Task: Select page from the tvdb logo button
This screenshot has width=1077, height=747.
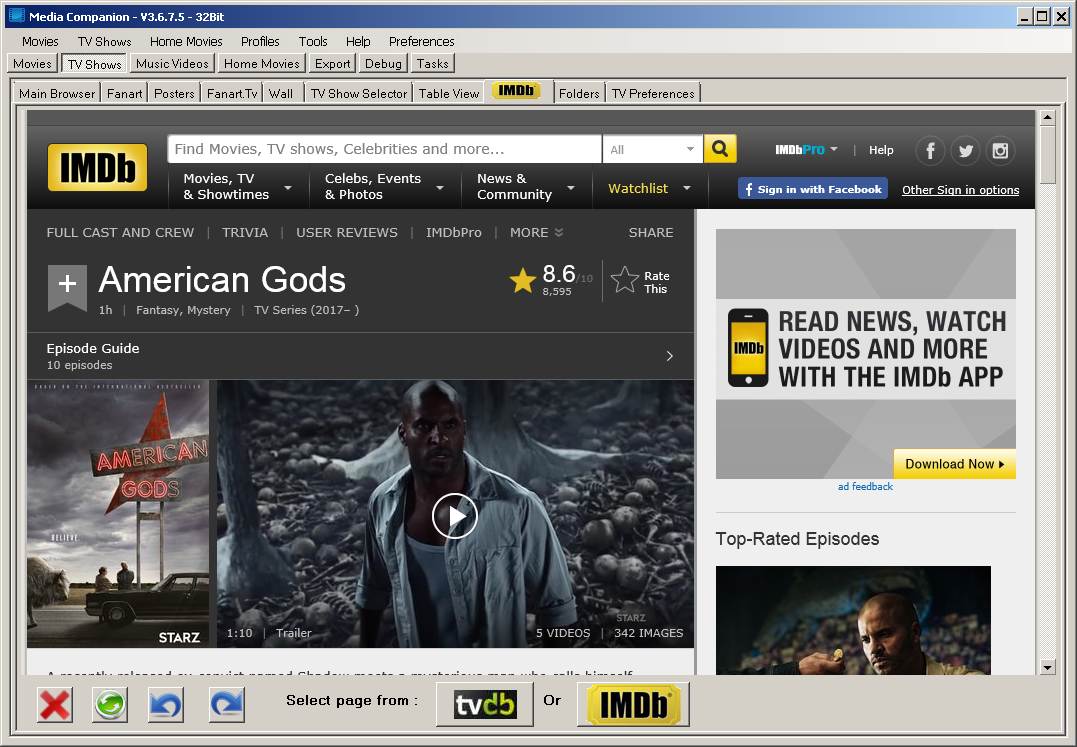Action: pos(485,704)
